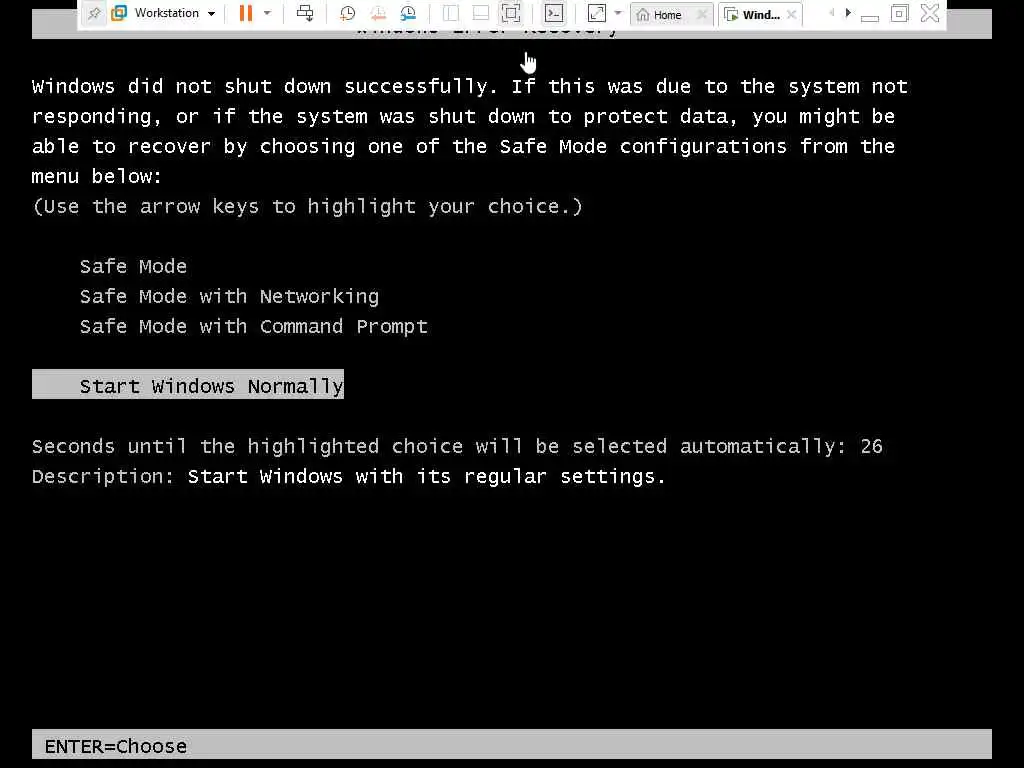Close the Wind... VM tab
Viewport: 1024px width, 768px height.
[x=792, y=14]
